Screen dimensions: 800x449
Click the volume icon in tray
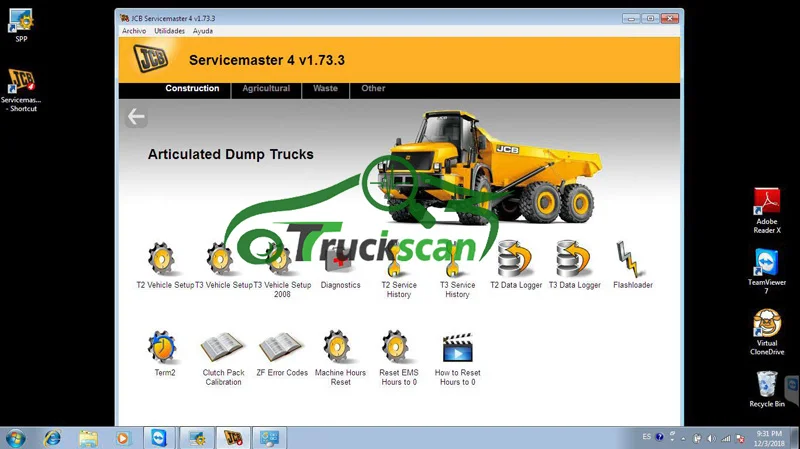(x=712, y=438)
